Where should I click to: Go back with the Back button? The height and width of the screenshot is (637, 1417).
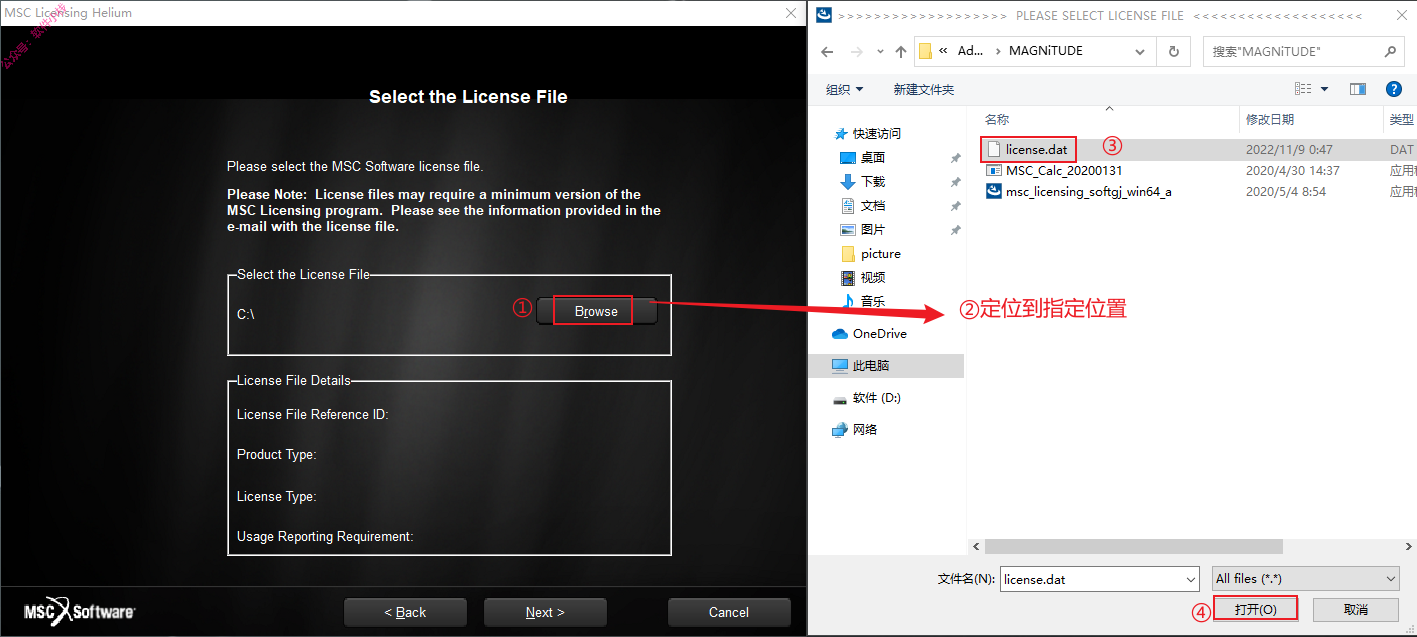[405, 613]
